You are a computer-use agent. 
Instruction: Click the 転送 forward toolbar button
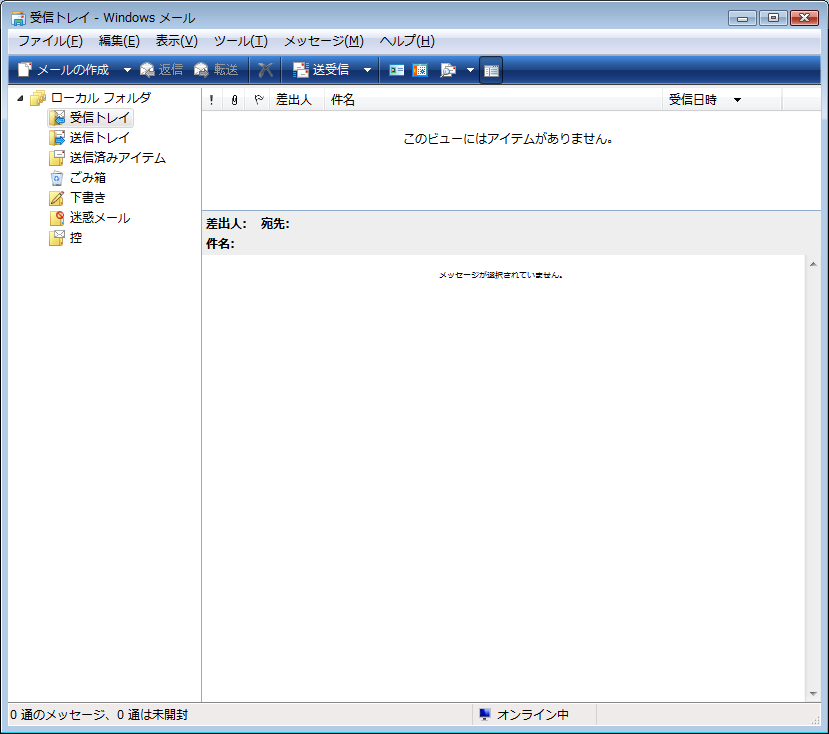[216, 70]
